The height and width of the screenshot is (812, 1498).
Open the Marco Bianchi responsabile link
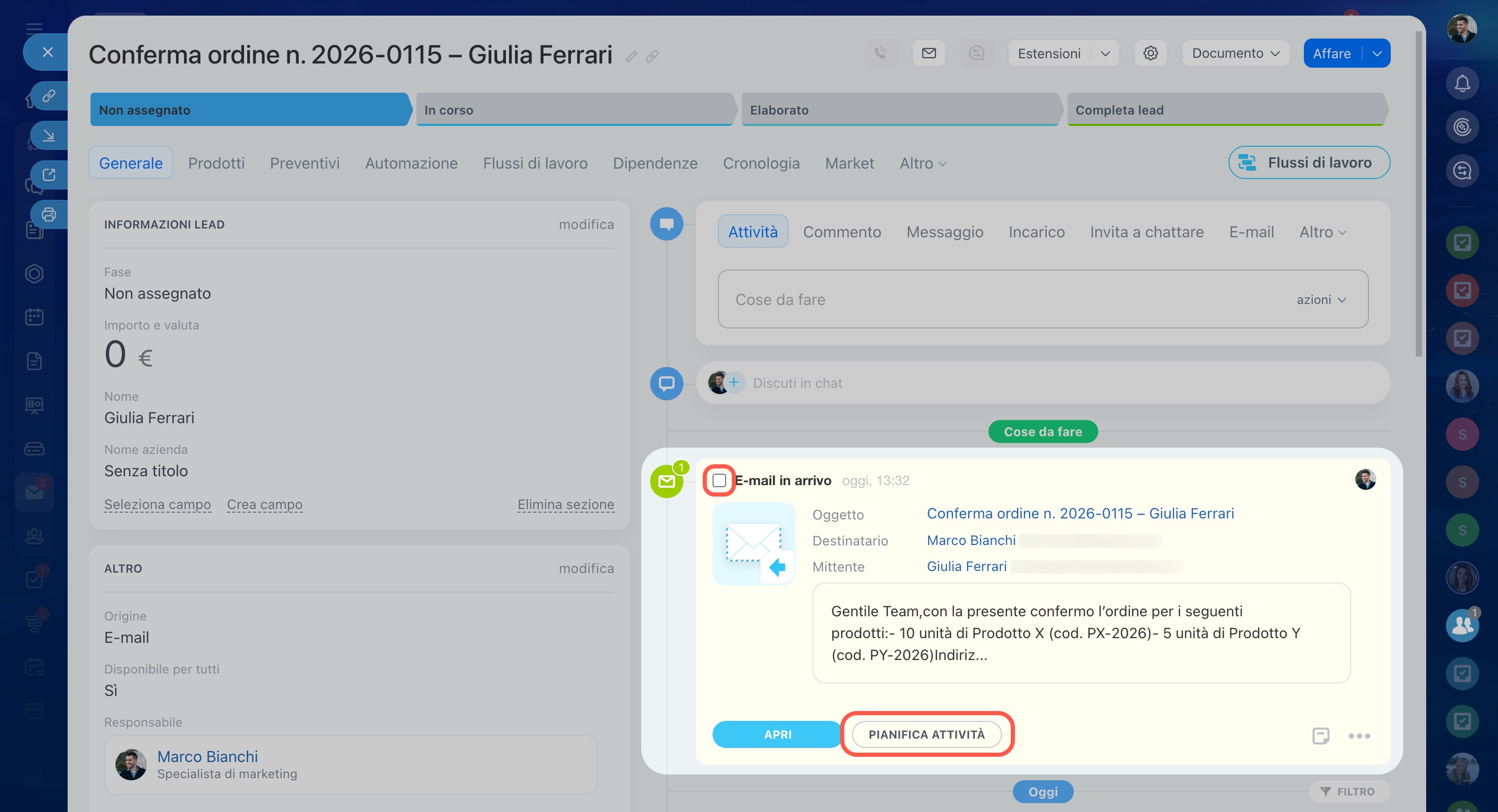(208, 756)
